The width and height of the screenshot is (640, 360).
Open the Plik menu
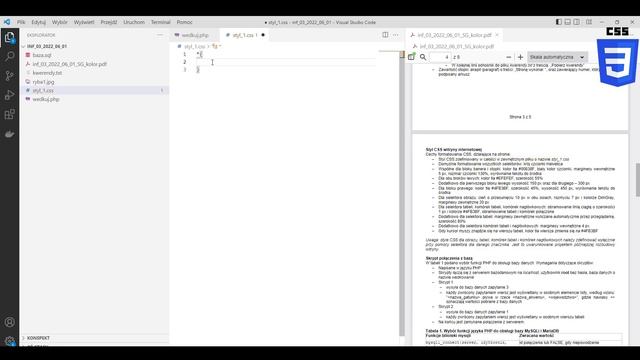point(21,22)
